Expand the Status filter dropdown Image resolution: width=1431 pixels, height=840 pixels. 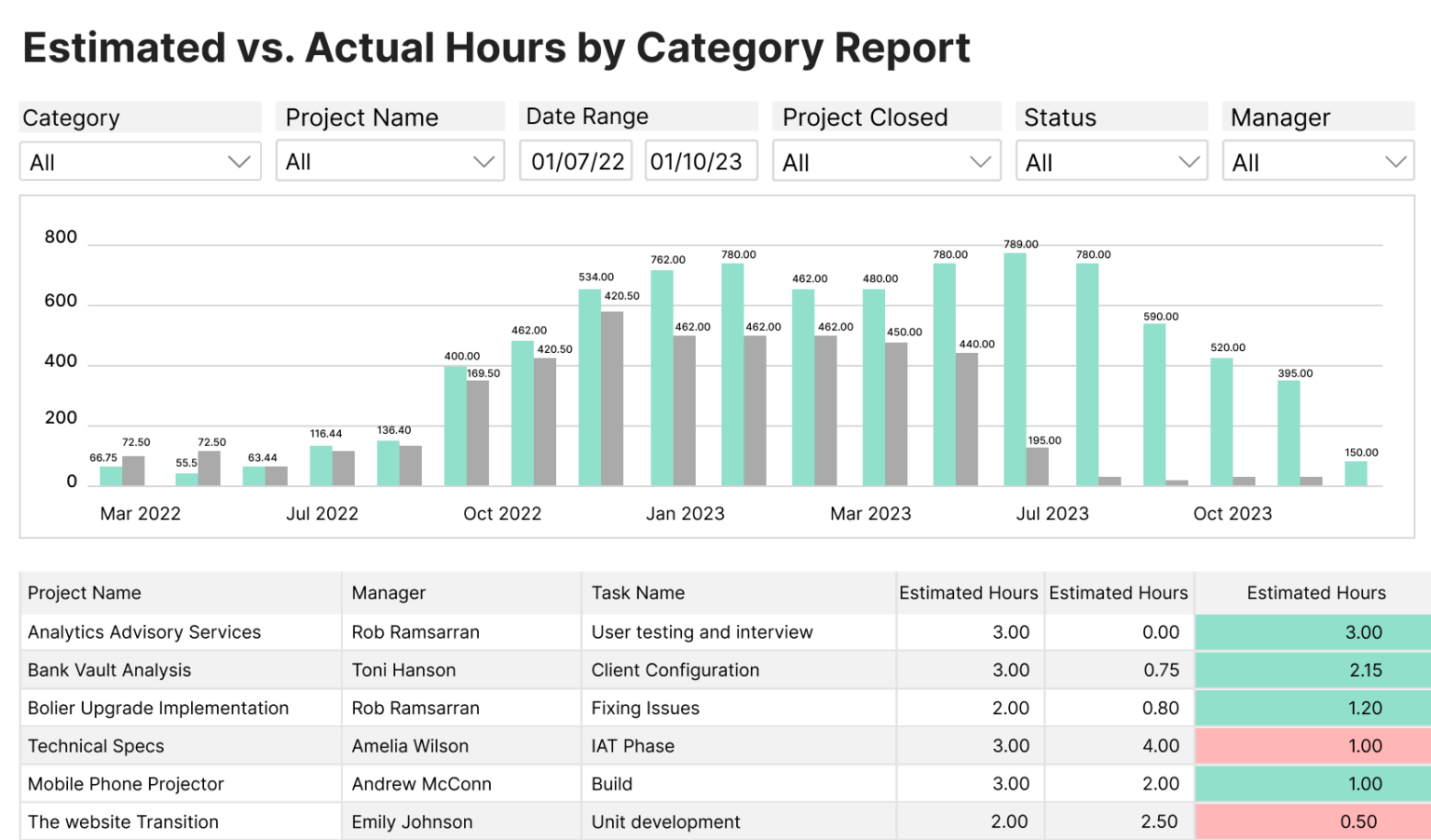[1111, 161]
